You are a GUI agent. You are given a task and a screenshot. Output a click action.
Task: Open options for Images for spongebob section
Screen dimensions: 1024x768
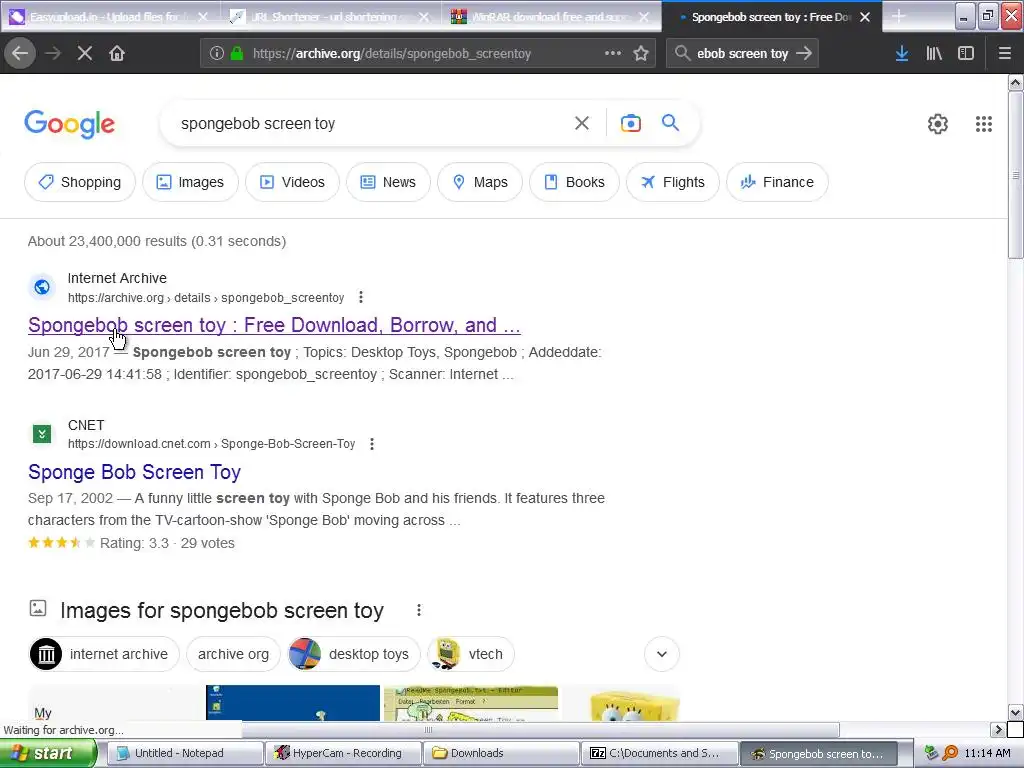[419, 610]
